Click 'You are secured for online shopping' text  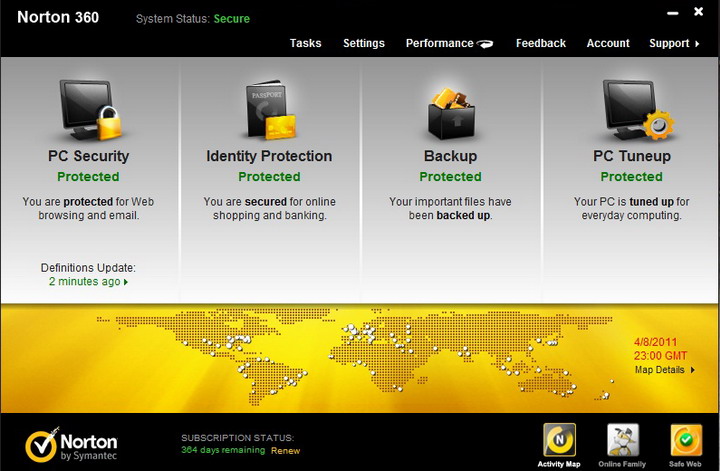coord(270,208)
